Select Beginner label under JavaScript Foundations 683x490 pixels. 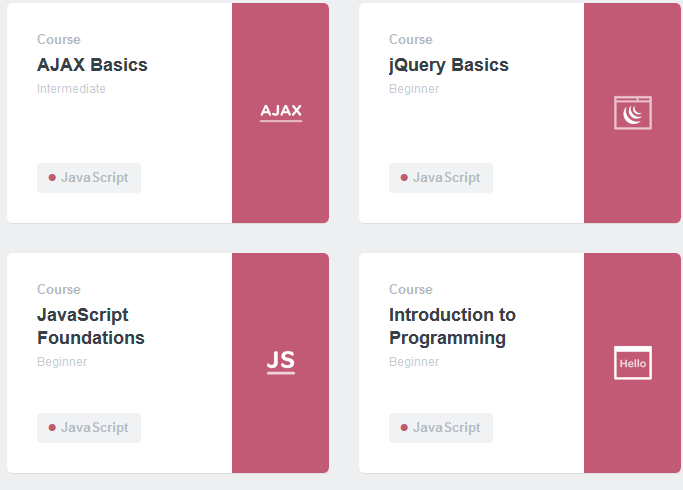[x=62, y=362]
